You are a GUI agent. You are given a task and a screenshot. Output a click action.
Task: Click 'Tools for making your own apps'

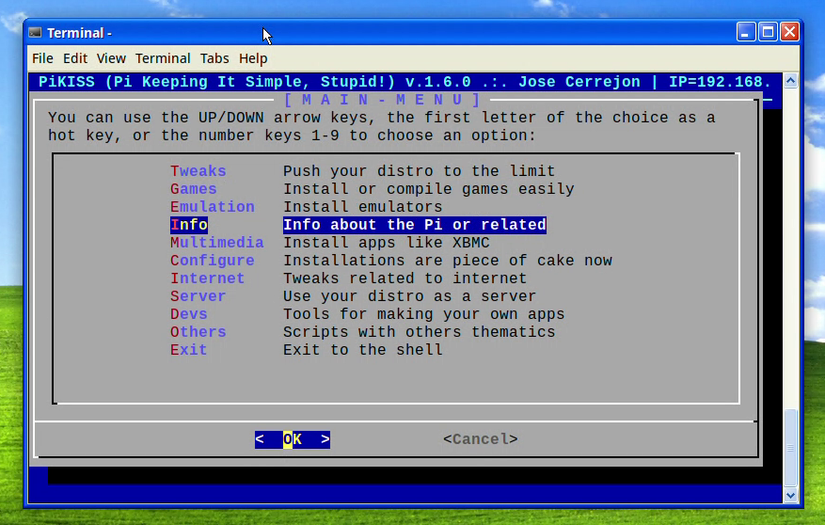point(424,314)
